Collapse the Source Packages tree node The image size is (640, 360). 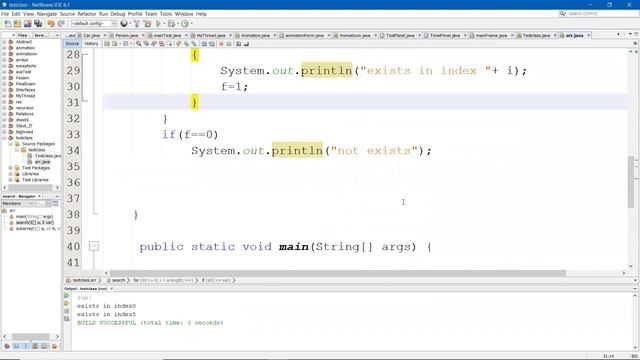(x=11, y=144)
